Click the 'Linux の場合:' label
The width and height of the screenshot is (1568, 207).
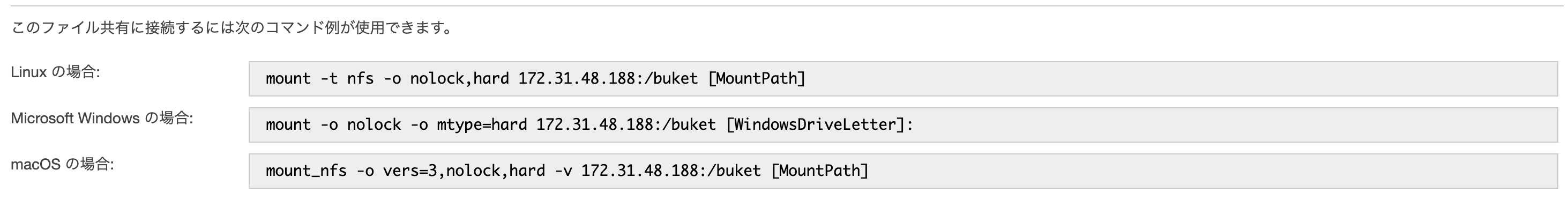(55, 72)
